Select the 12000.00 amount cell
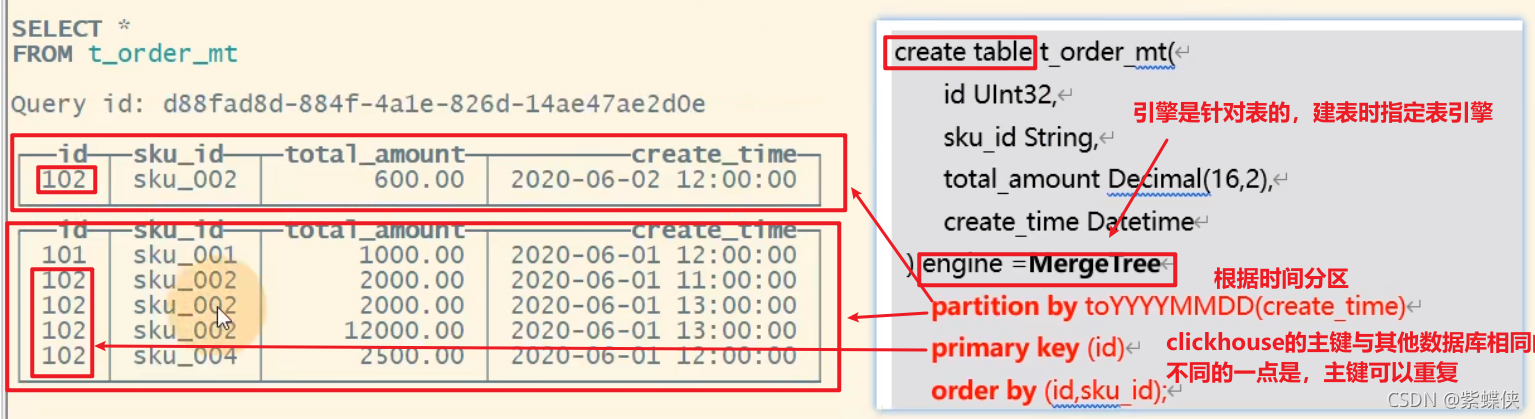1535x419 pixels. click(x=405, y=330)
